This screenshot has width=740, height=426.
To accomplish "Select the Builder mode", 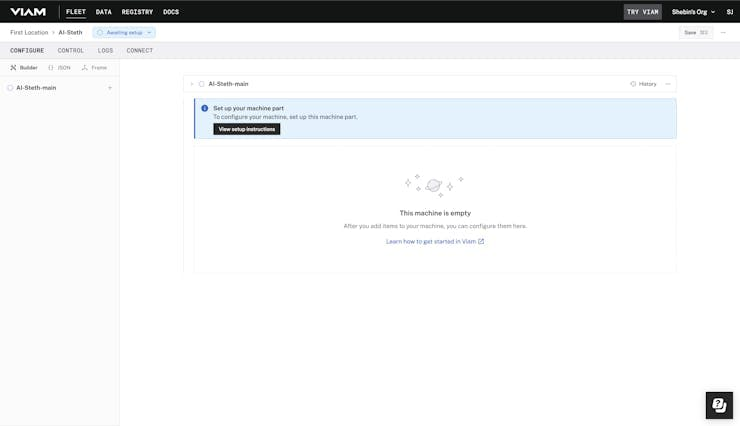I will click(x=24, y=68).
